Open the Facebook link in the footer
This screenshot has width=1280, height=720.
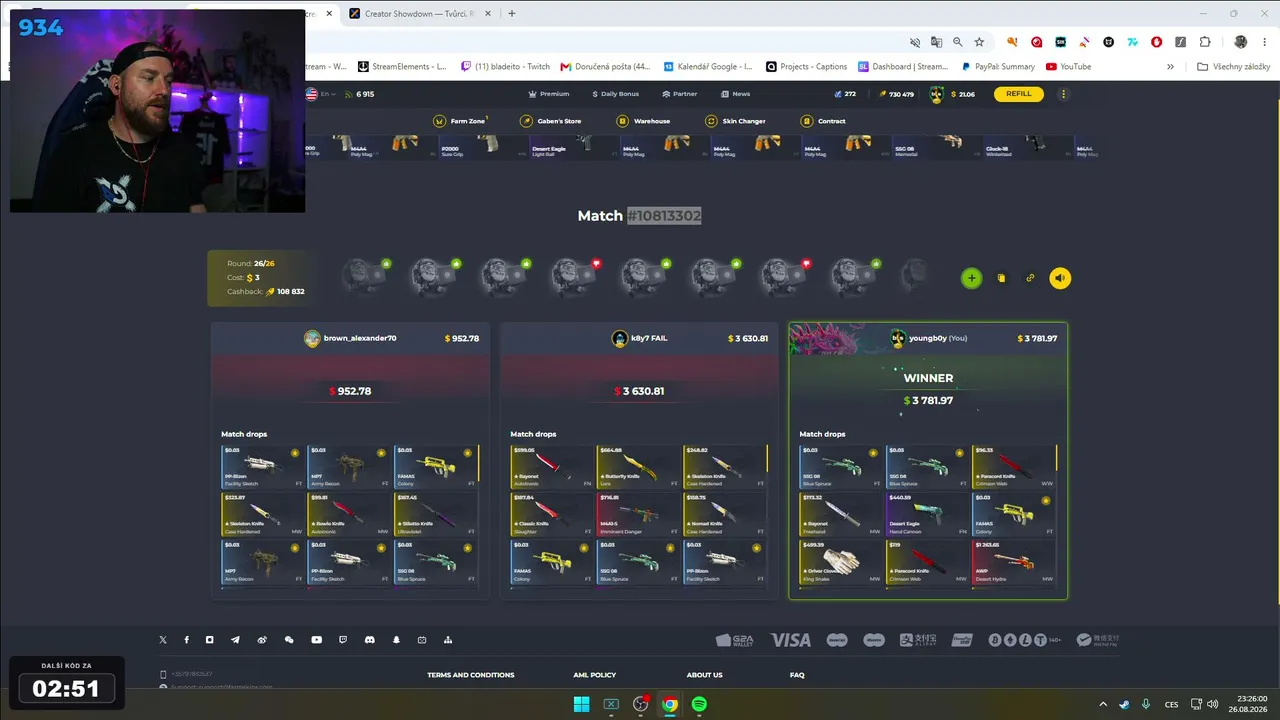pyautogui.click(x=186, y=640)
